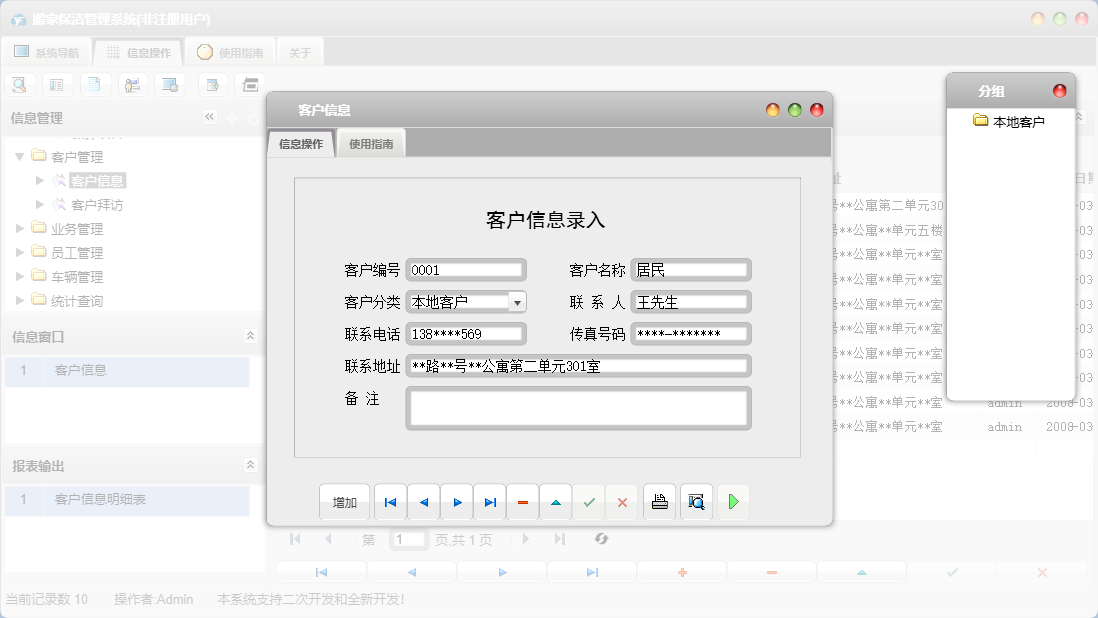
Task: Confirm the record with the green checkmark icon
Action: (589, 502)
